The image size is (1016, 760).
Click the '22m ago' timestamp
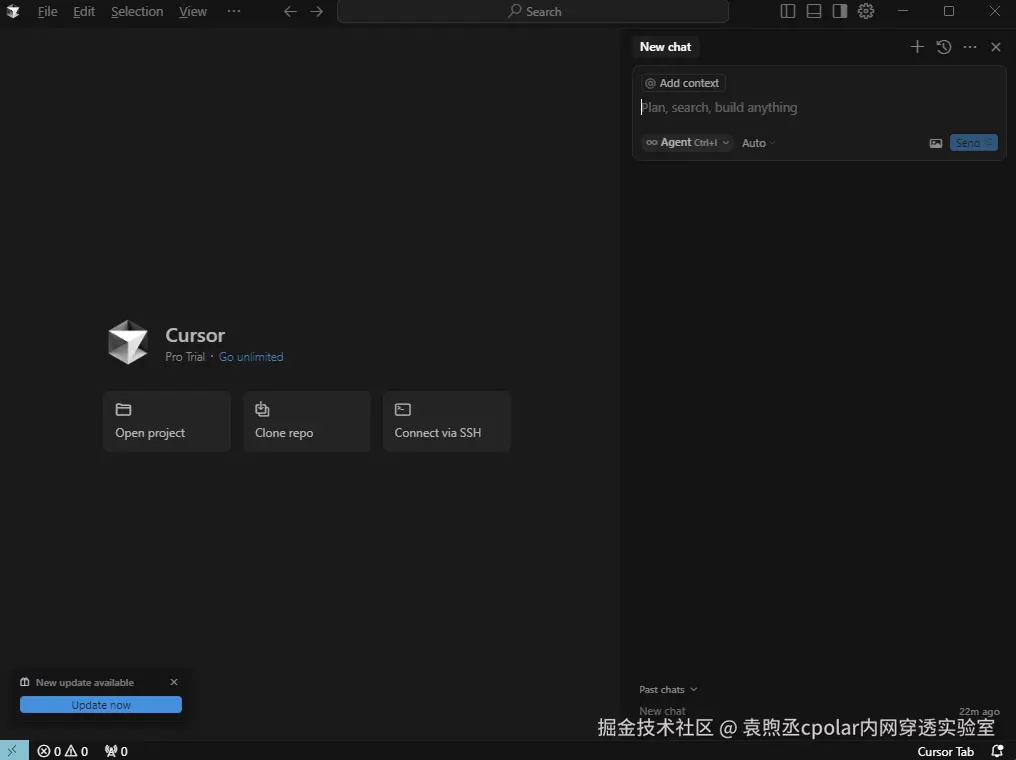(979, 711)
